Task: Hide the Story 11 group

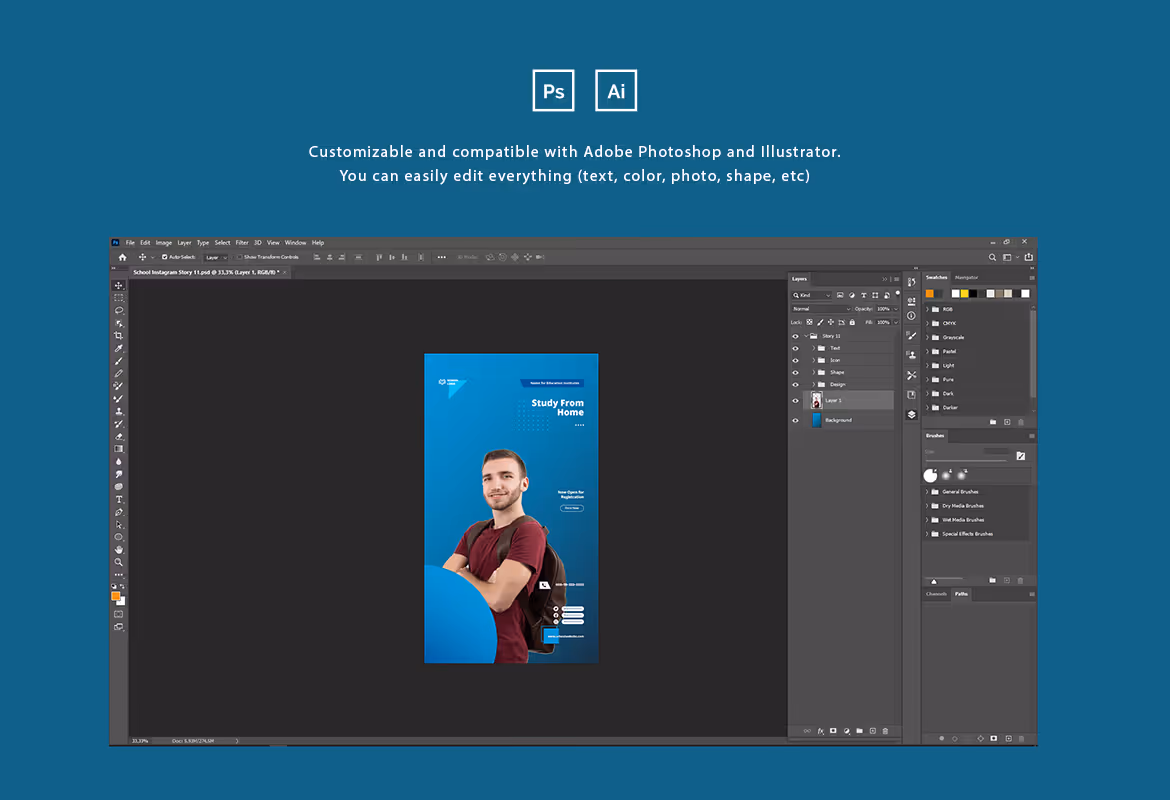Action: pyautogui.click(x=795, y=337)
